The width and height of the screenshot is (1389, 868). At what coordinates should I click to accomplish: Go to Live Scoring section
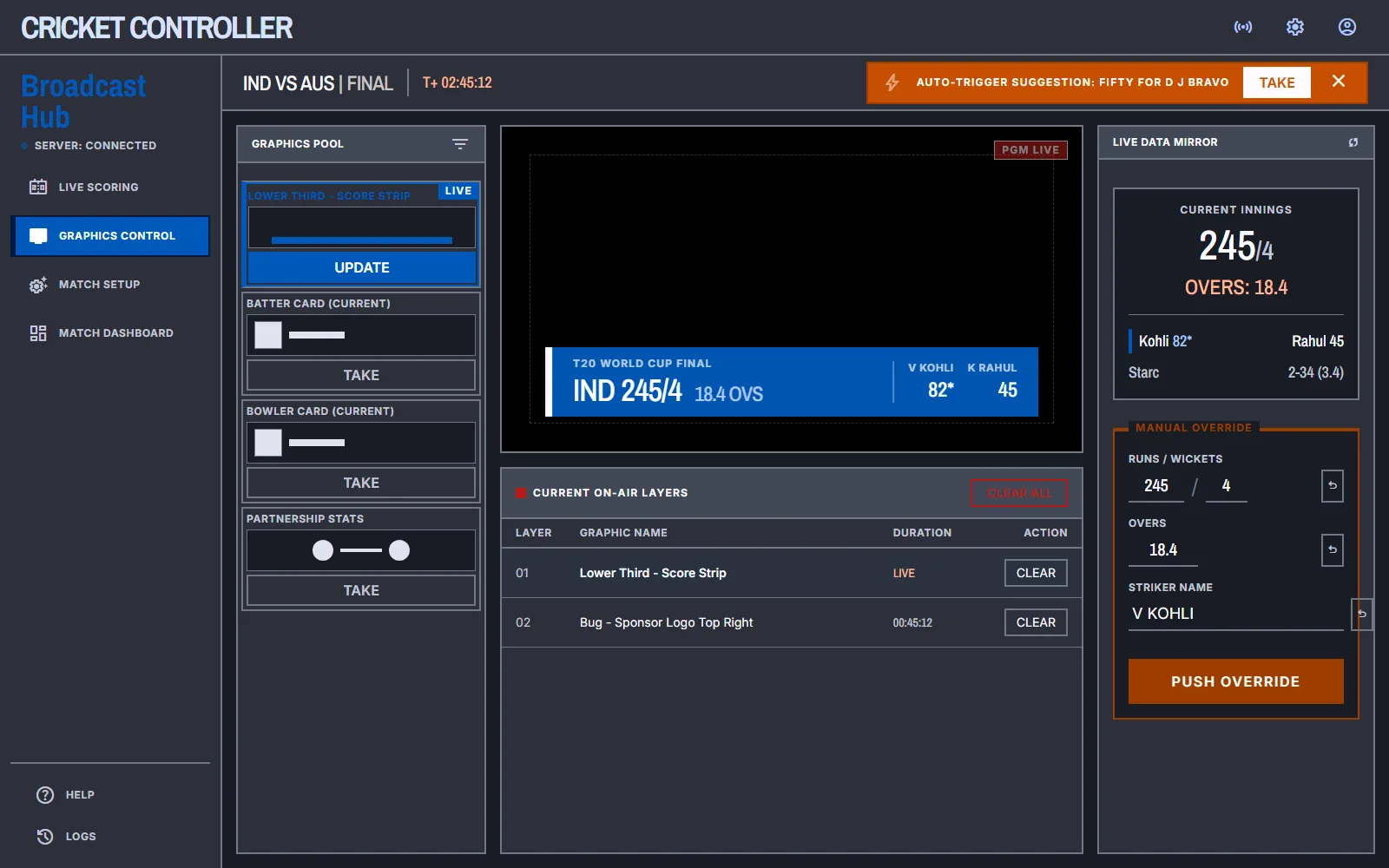110,187
